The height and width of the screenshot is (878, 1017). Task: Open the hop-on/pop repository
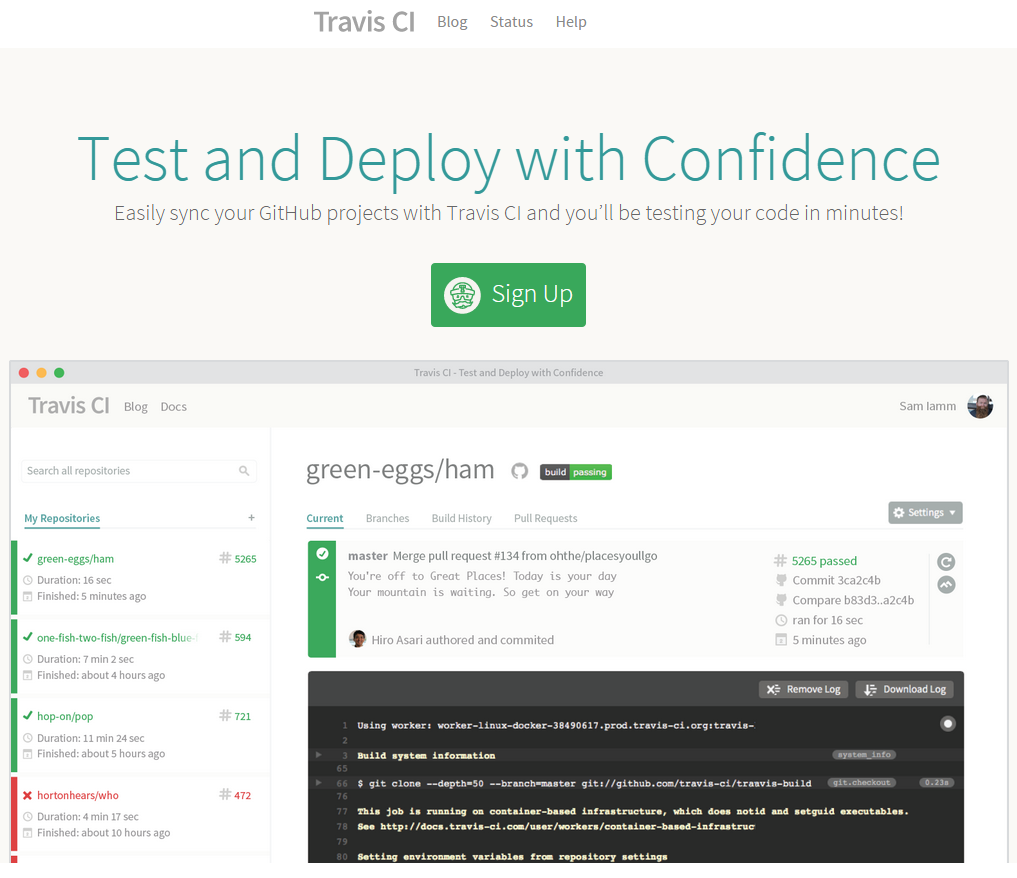[65, 717]
